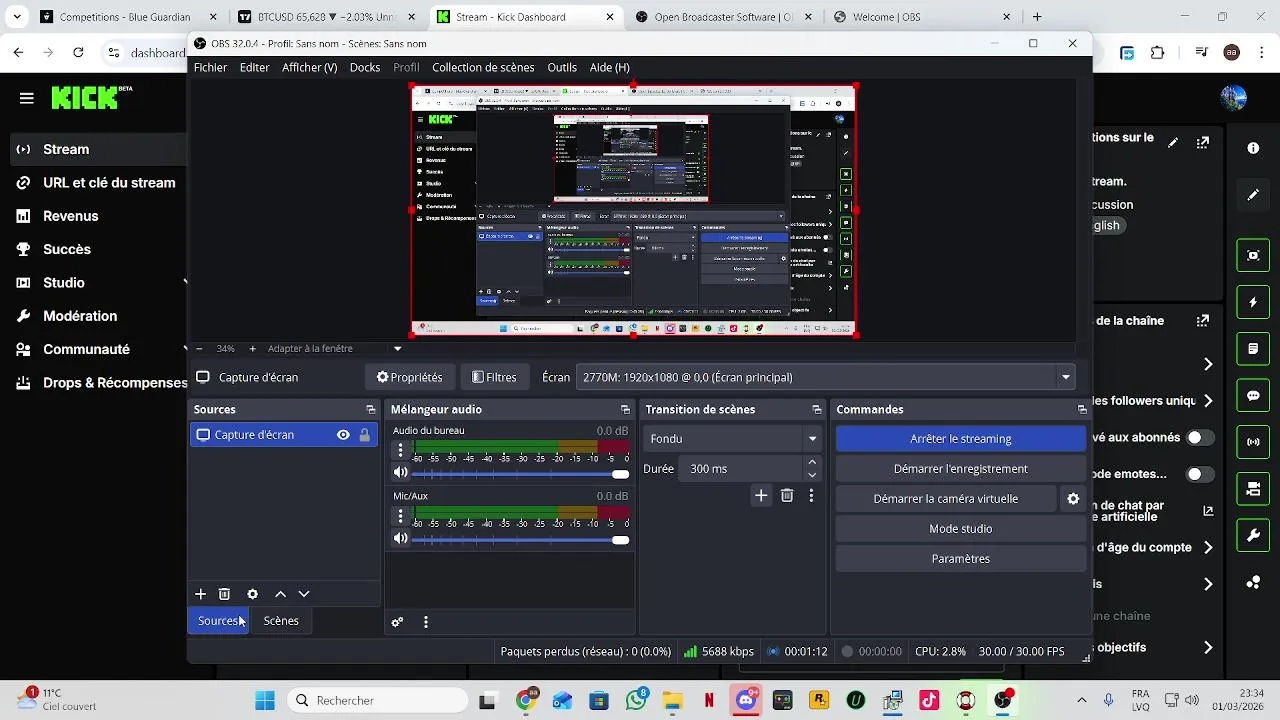
Task: Move the source up in the list
Action: [x=280, y=594]
